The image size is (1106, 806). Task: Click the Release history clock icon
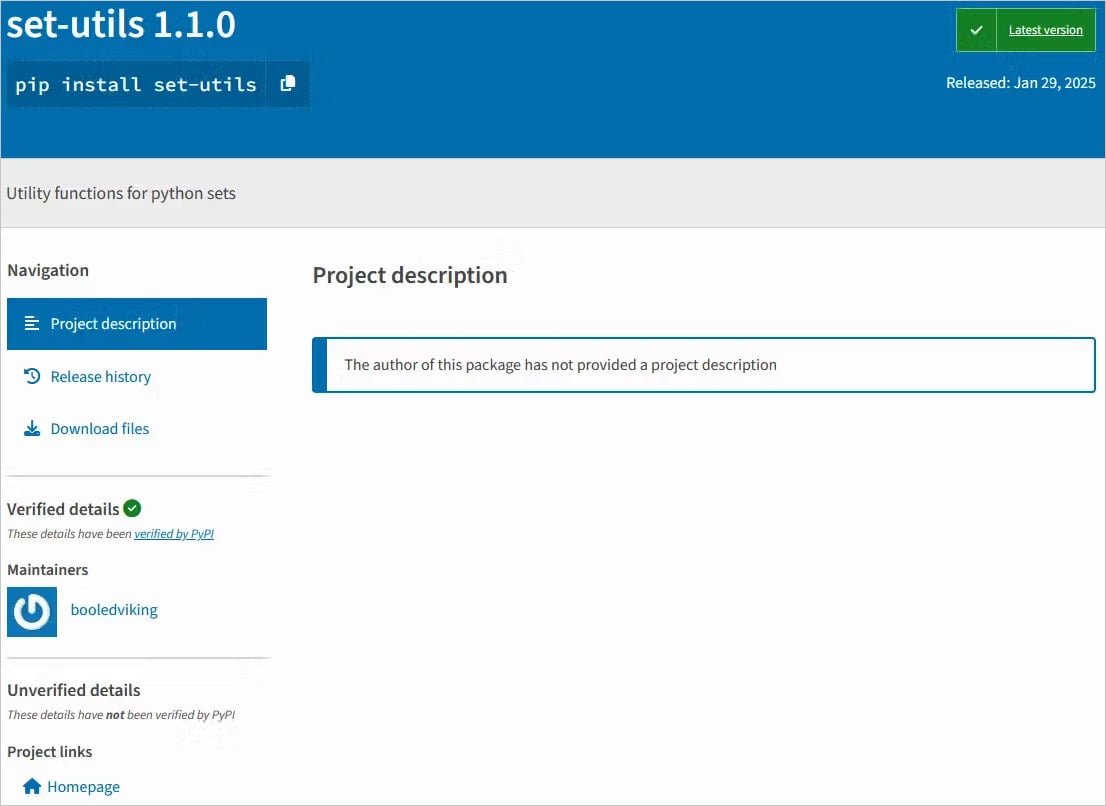(x=32, y=376)
